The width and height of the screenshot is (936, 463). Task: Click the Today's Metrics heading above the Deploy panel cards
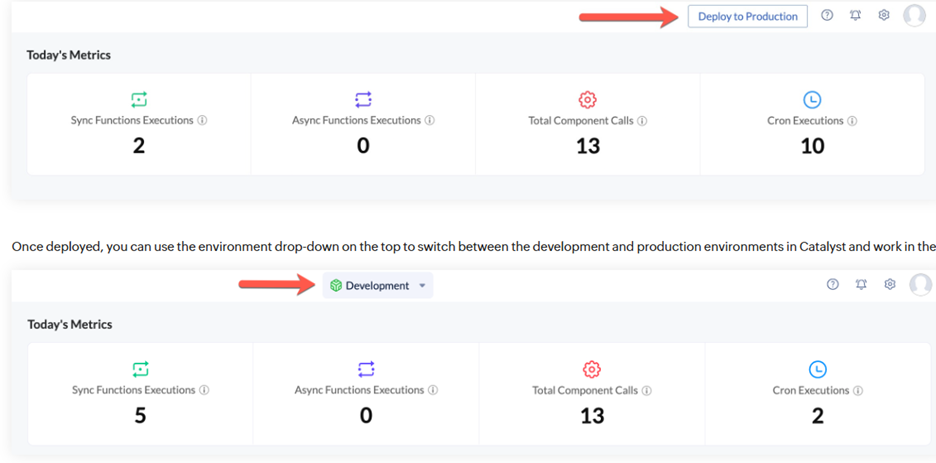pyautogui.click(x=69, y=55)
